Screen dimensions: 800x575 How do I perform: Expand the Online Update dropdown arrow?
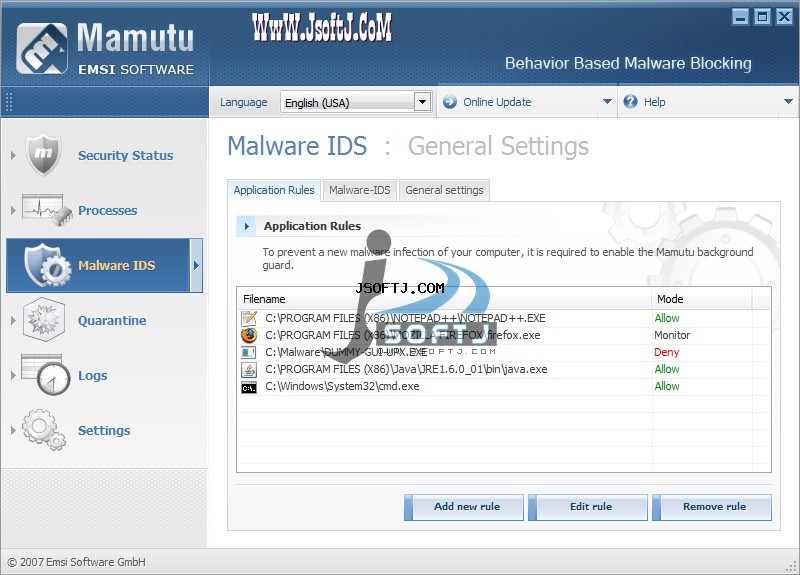[607, 102]
